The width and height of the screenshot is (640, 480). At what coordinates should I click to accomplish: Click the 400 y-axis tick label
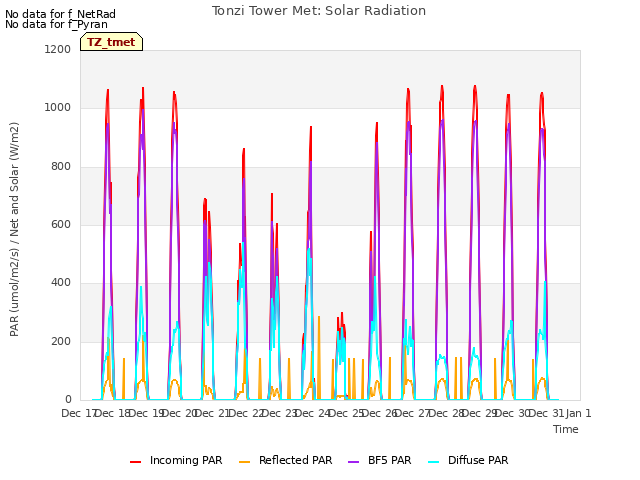[x=61, y=283]
